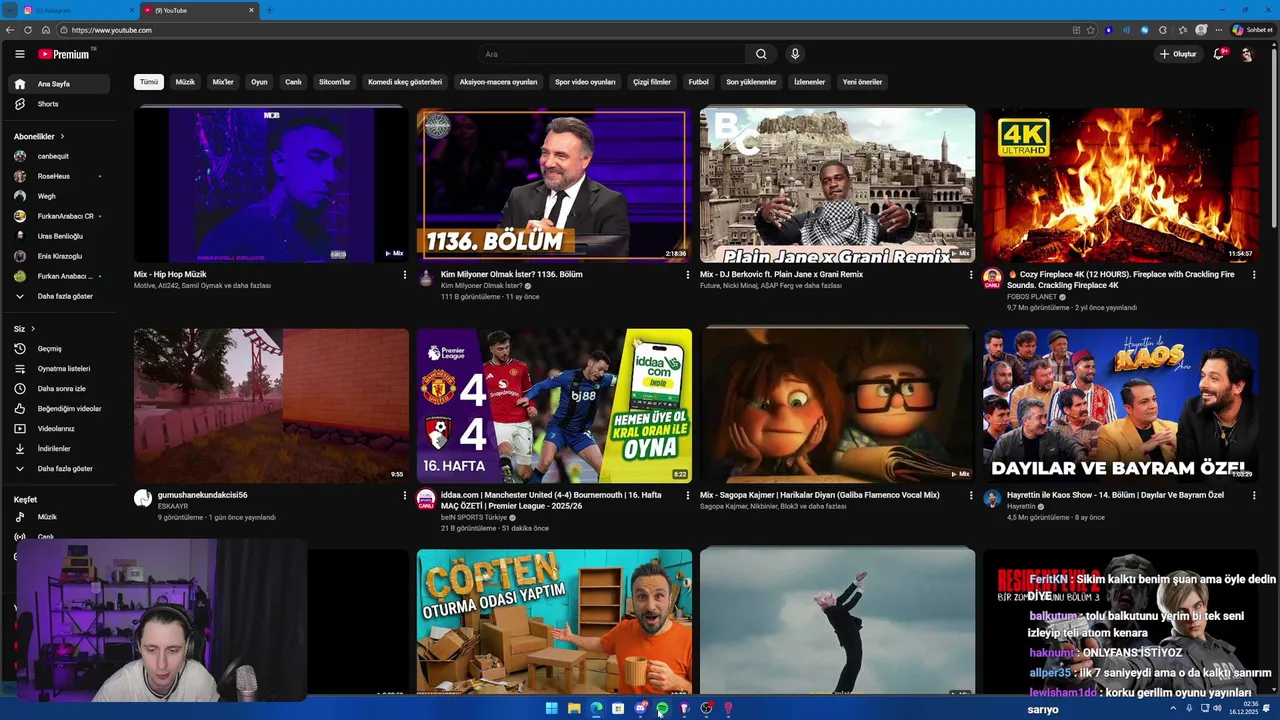Click the browser back arrow
Image resolution: width=1280 pixels, height=720 pixels.
(x=10, y=30)
